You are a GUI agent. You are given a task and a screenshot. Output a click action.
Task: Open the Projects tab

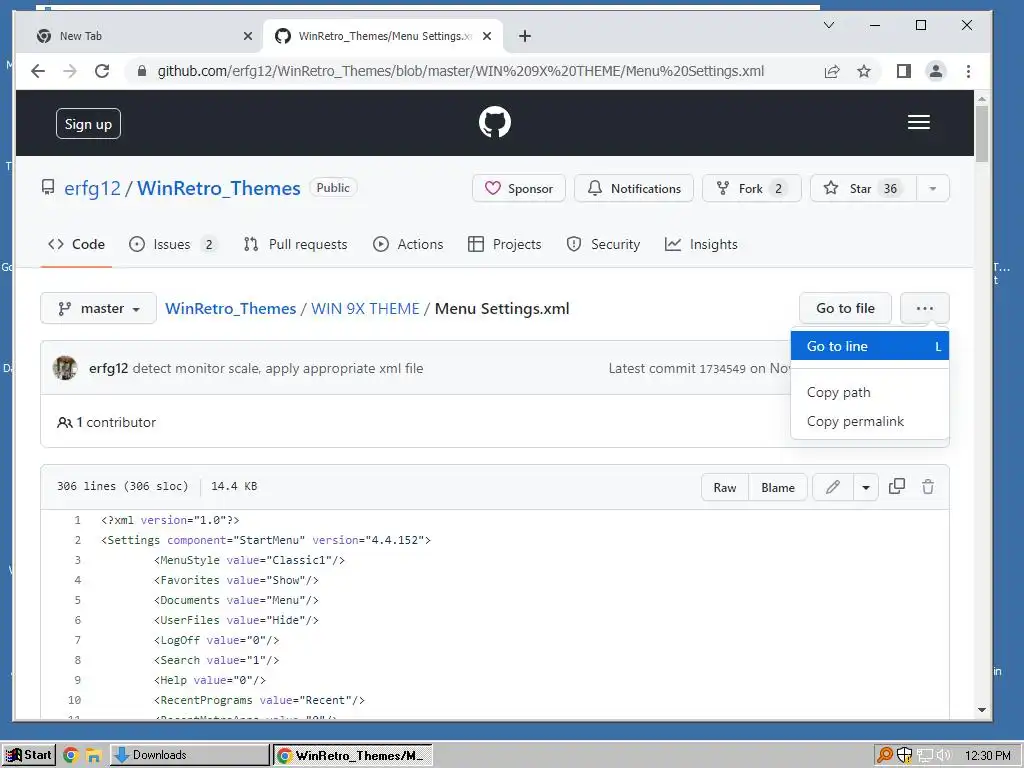(x=505, y=244)
